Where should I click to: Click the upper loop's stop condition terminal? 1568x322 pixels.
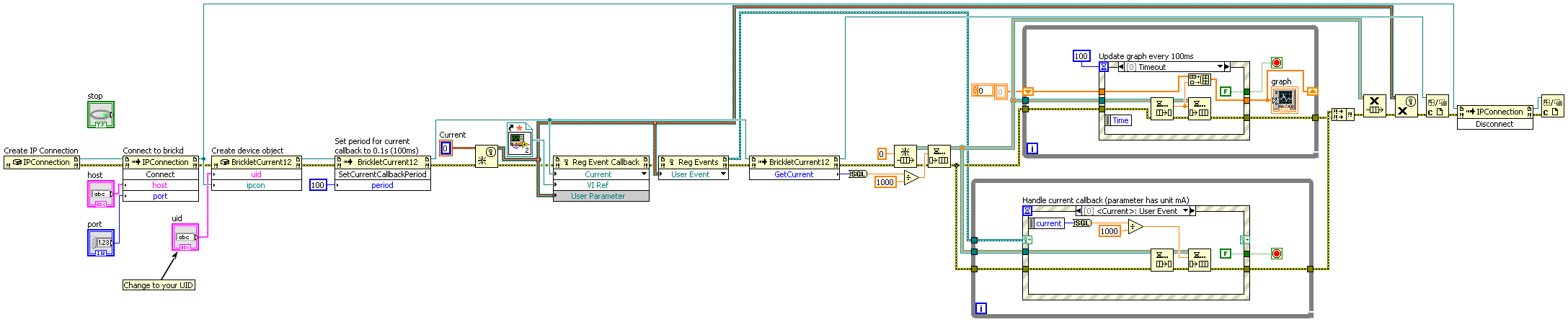pos(1277,63)
